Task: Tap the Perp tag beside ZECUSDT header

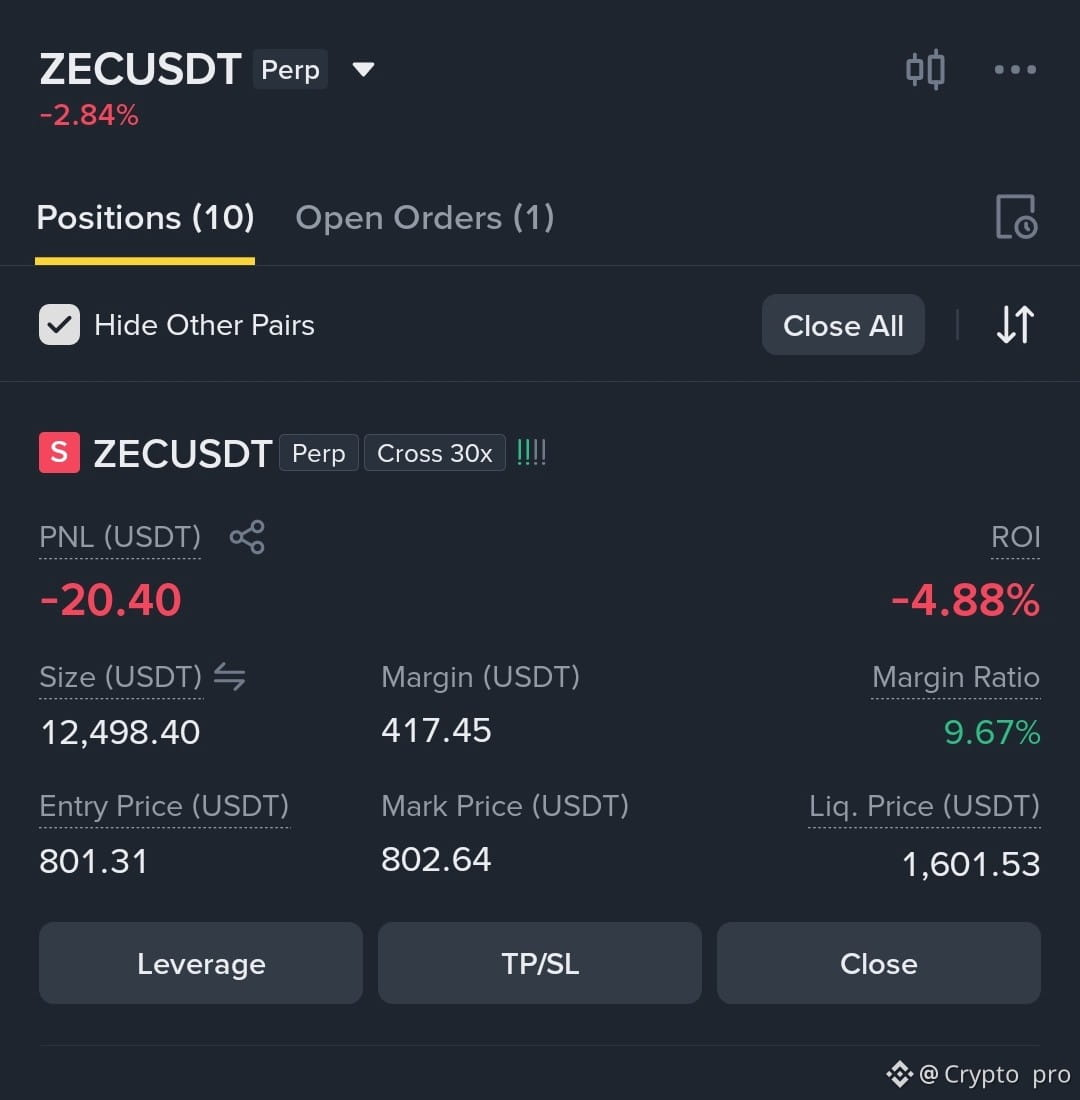Action: [x=290, y=69]
